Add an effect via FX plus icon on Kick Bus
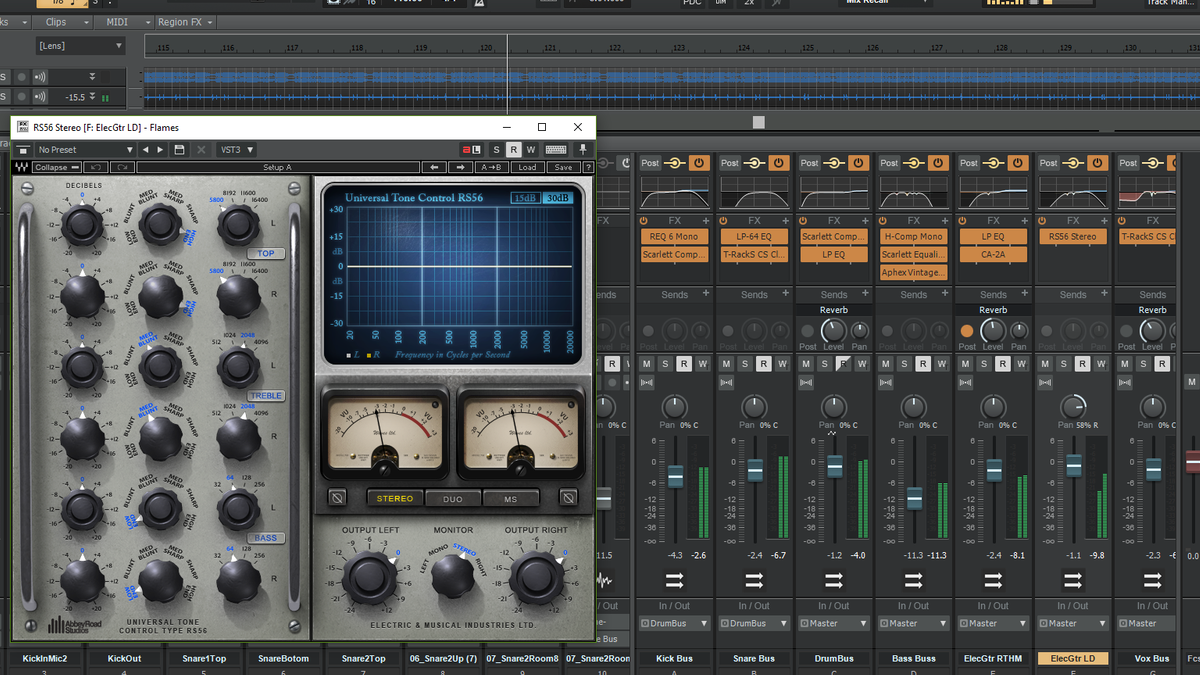This screenshot has height=675, width=1200. click(x=705, y=220)
